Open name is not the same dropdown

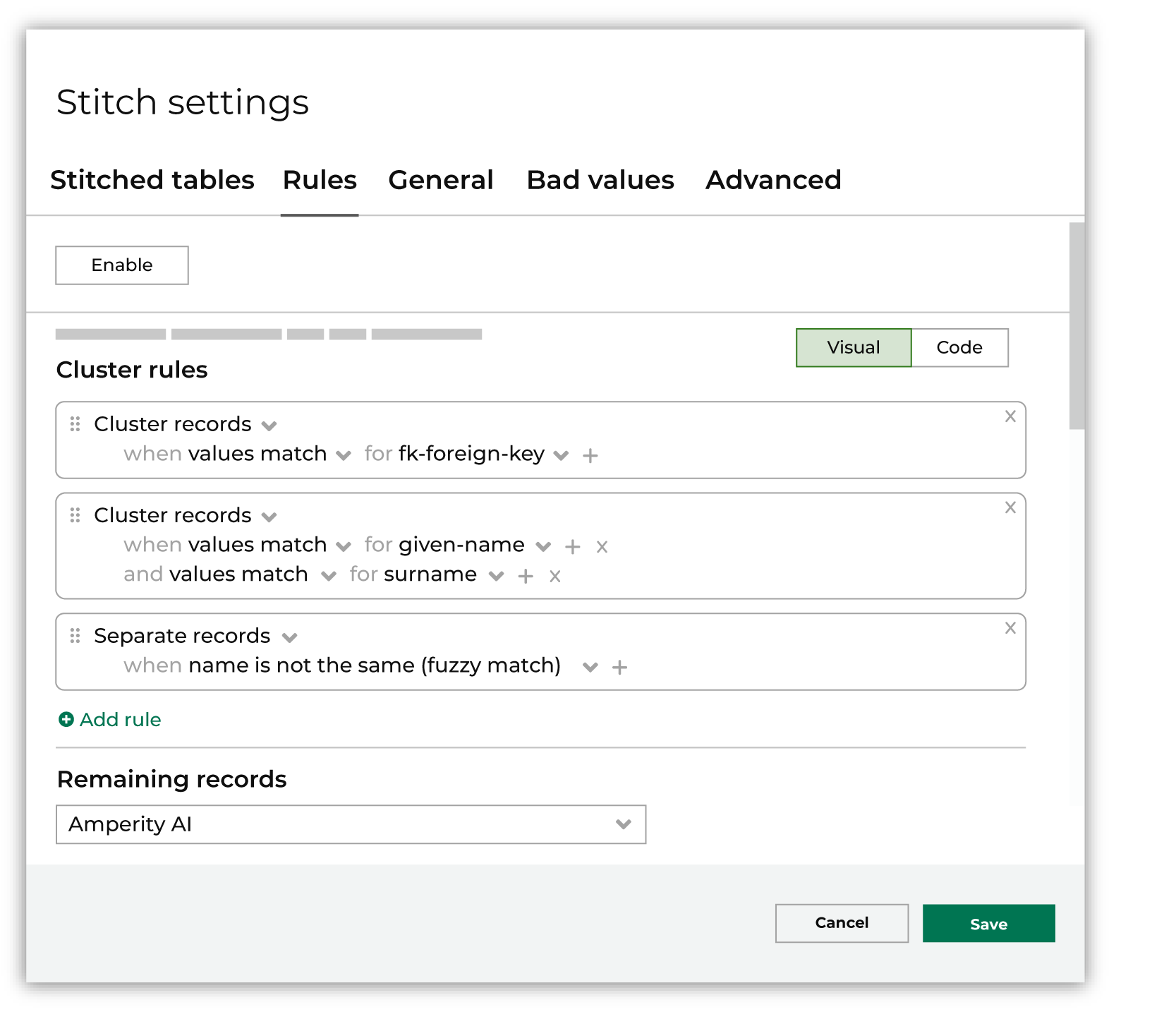(590, 667)
